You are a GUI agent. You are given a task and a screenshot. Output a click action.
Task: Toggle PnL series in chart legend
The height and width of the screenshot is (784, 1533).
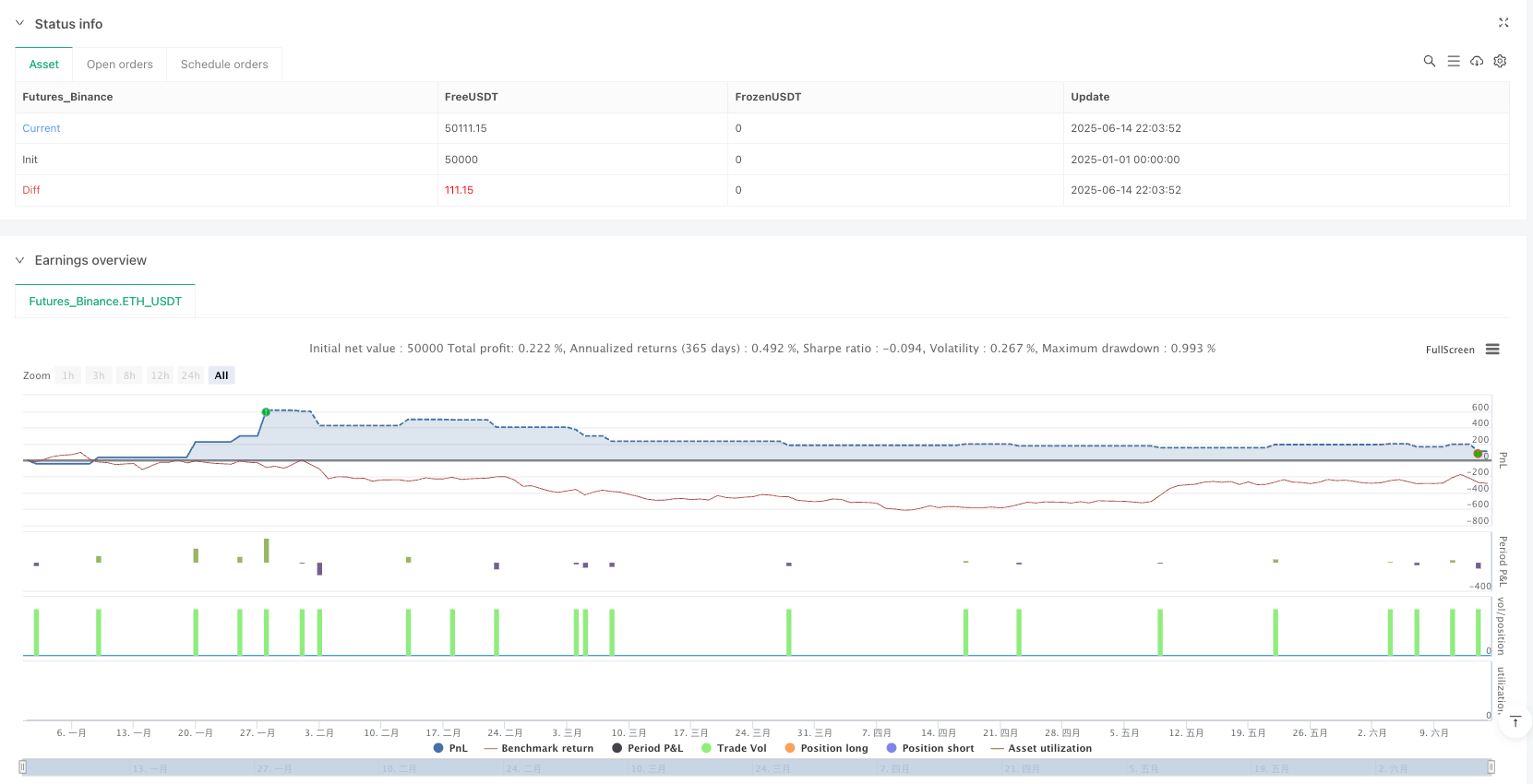pos(450,748)
